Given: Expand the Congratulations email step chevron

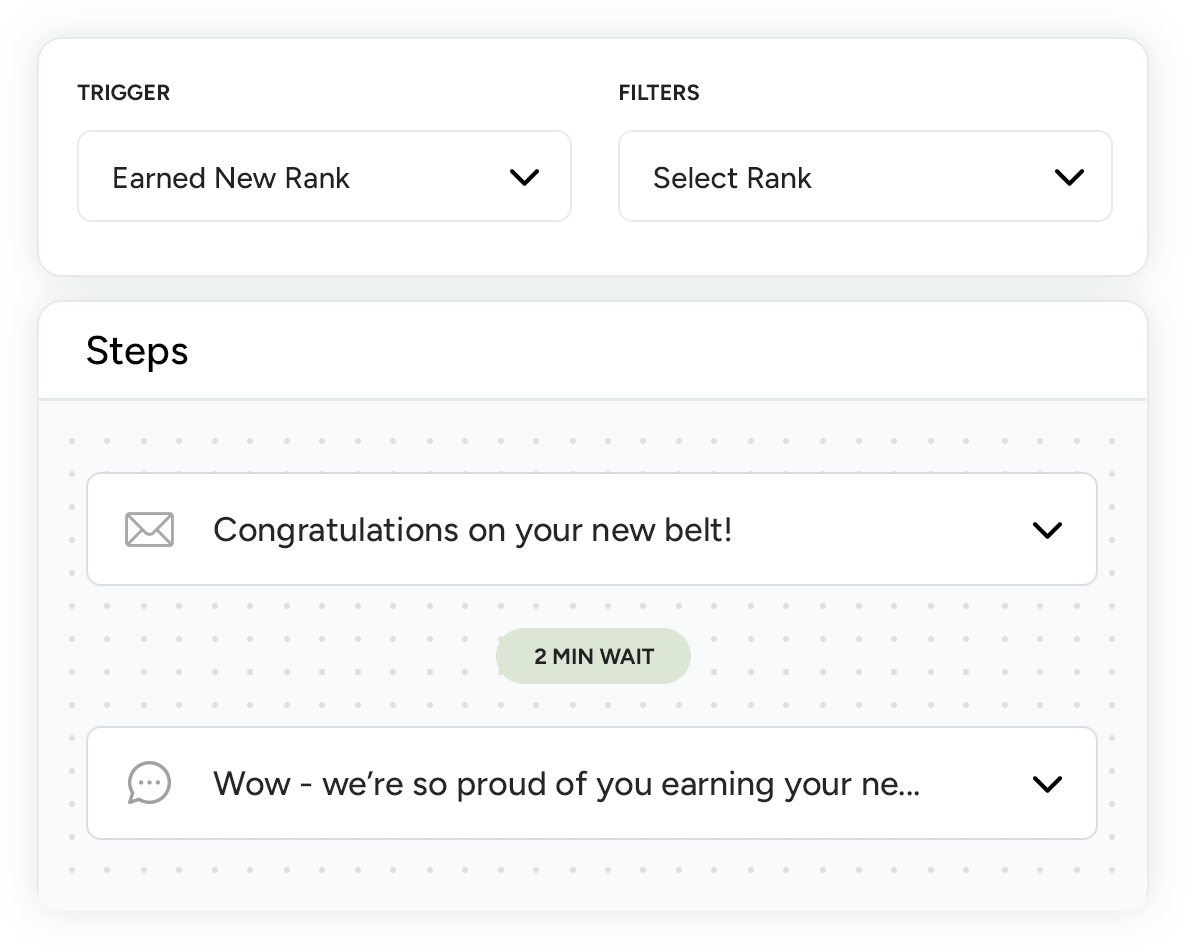Looking at the screenshot, I should [1046, 530].
